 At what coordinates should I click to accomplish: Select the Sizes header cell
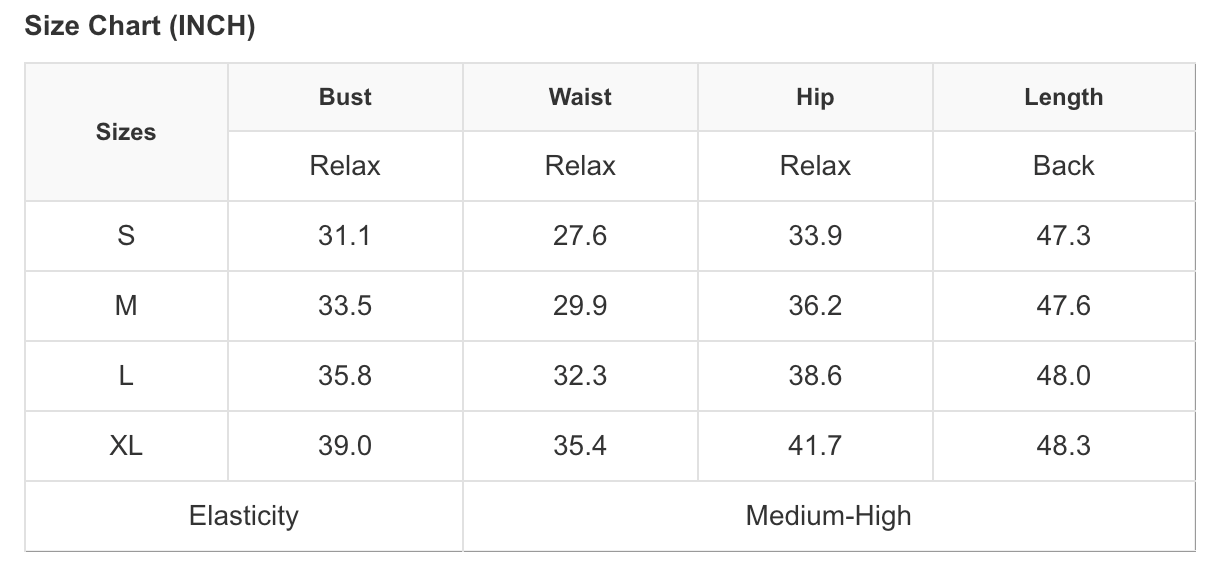click(x=126, y=132)
